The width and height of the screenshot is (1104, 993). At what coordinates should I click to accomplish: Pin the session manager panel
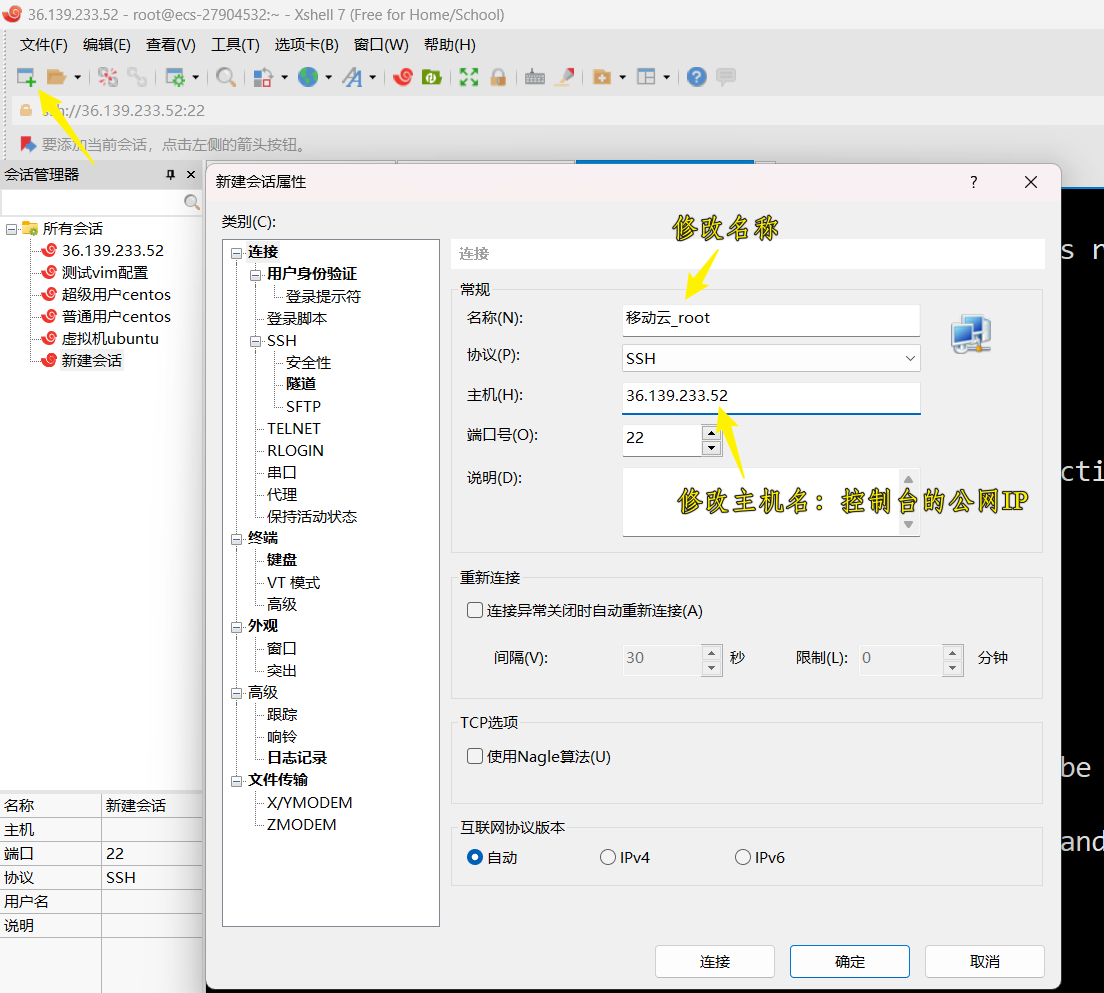(x=170, y=175)
